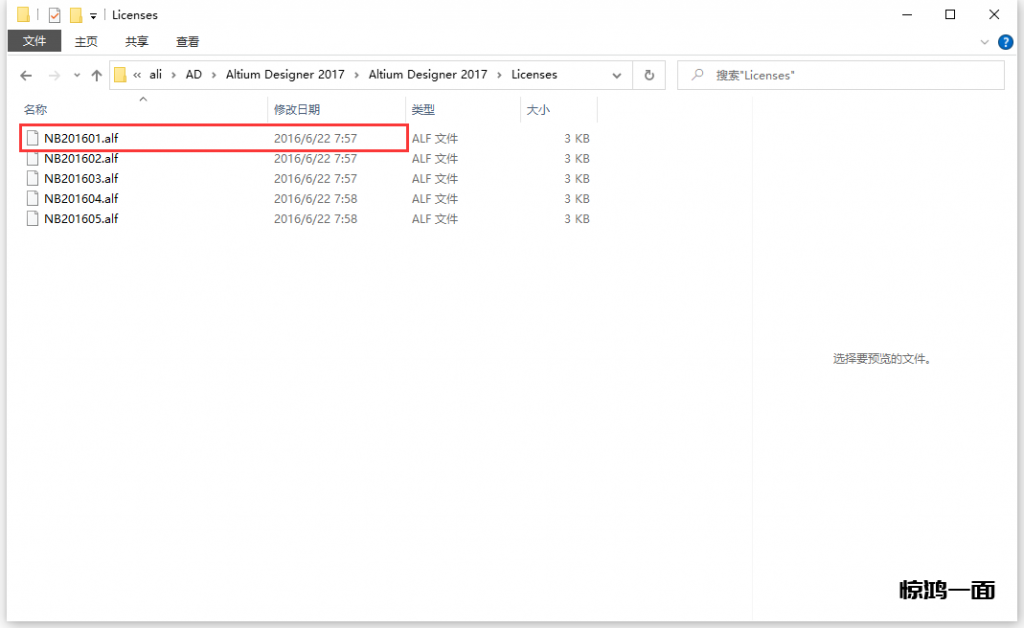Click New Folder icon in title bar
This screenshot has height=628, width=1024.
75,15
